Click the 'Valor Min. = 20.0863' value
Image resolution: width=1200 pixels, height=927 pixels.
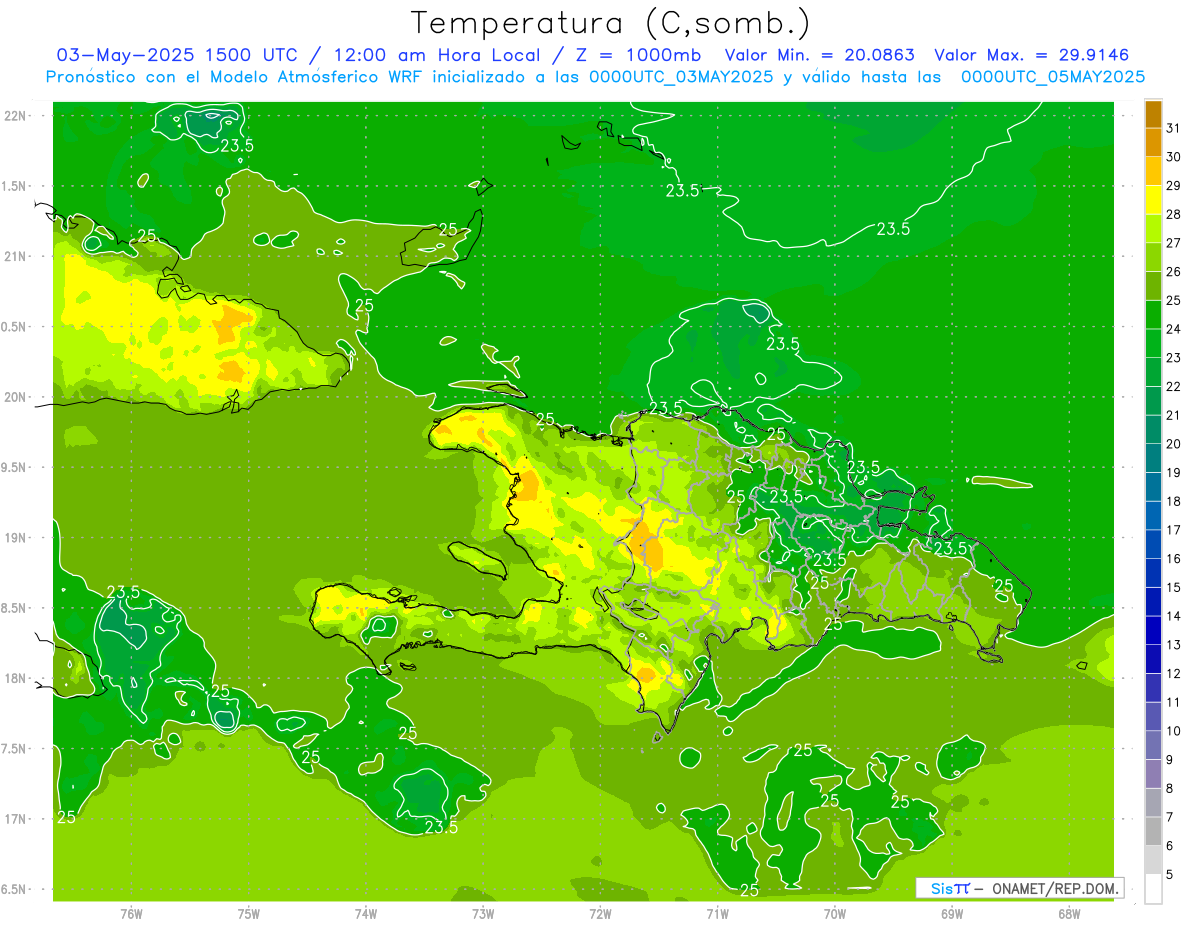click(820, 56)
